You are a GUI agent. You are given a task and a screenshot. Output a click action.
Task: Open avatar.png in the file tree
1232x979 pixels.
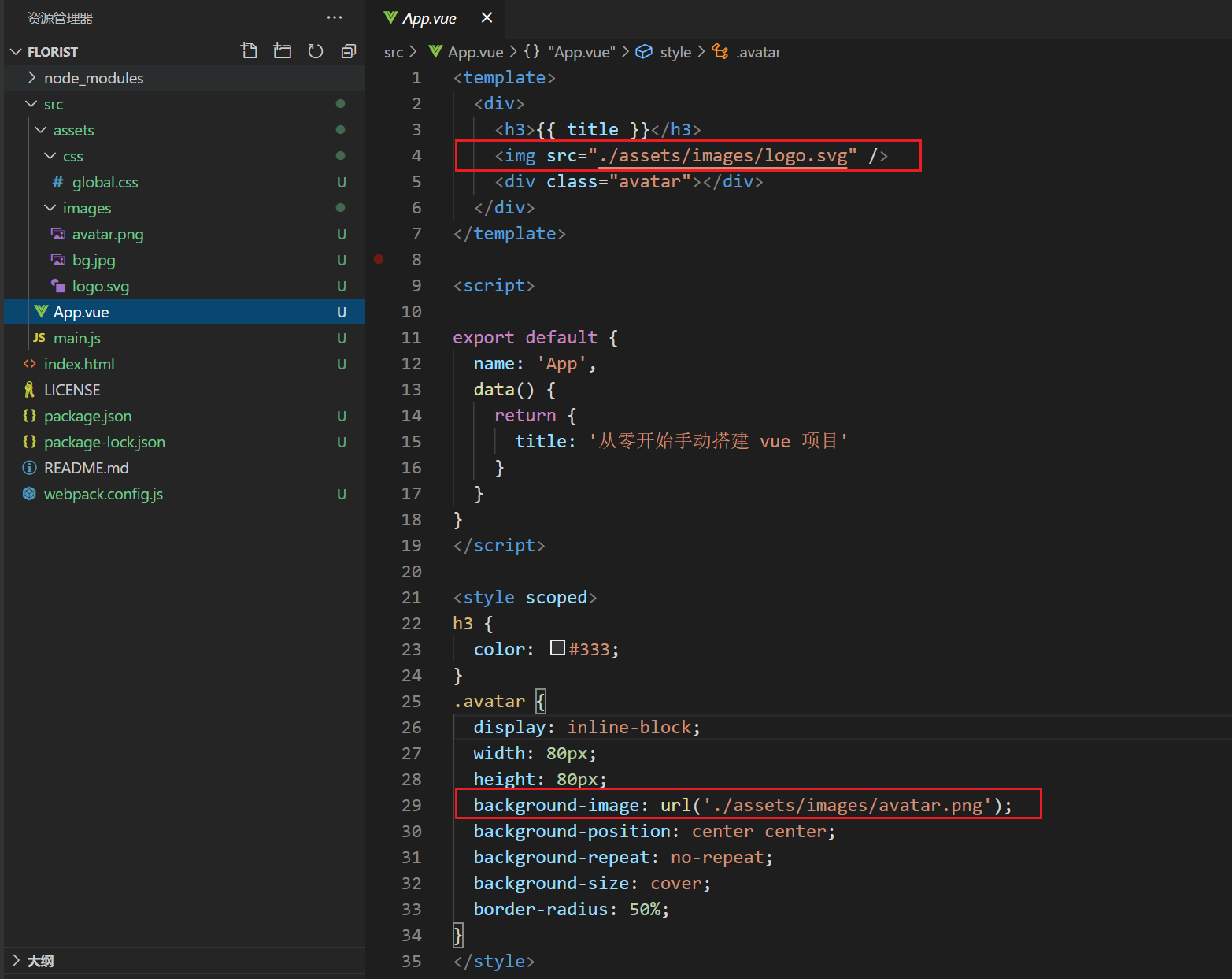coord(184,234)
